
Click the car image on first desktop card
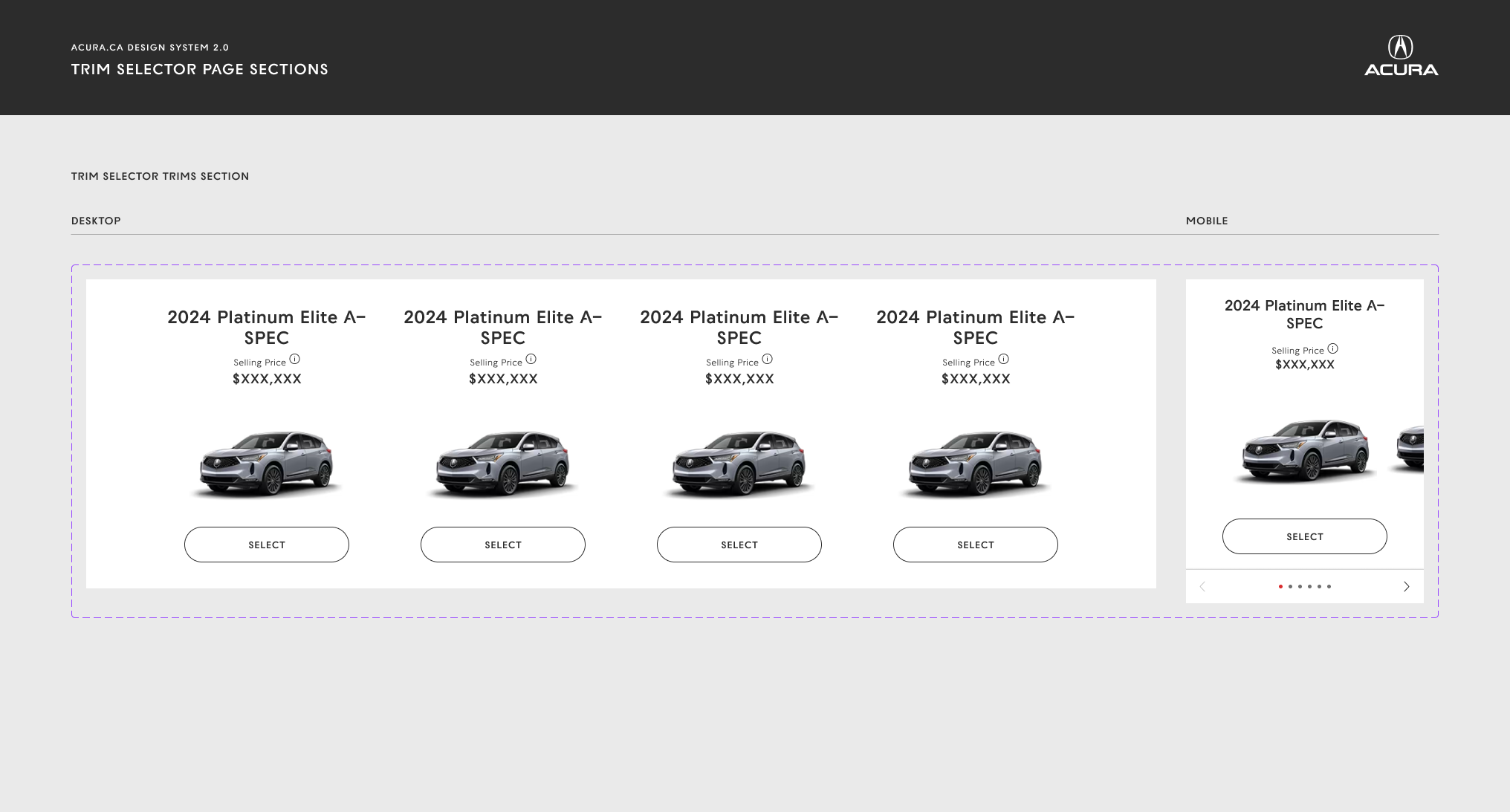point(267,463)
